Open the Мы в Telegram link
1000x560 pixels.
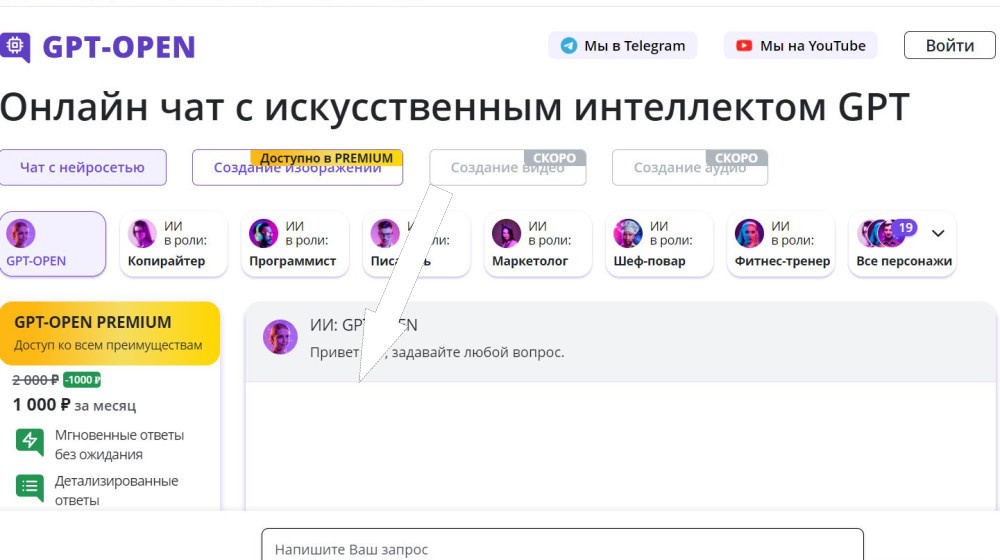(x=622, y=46)
